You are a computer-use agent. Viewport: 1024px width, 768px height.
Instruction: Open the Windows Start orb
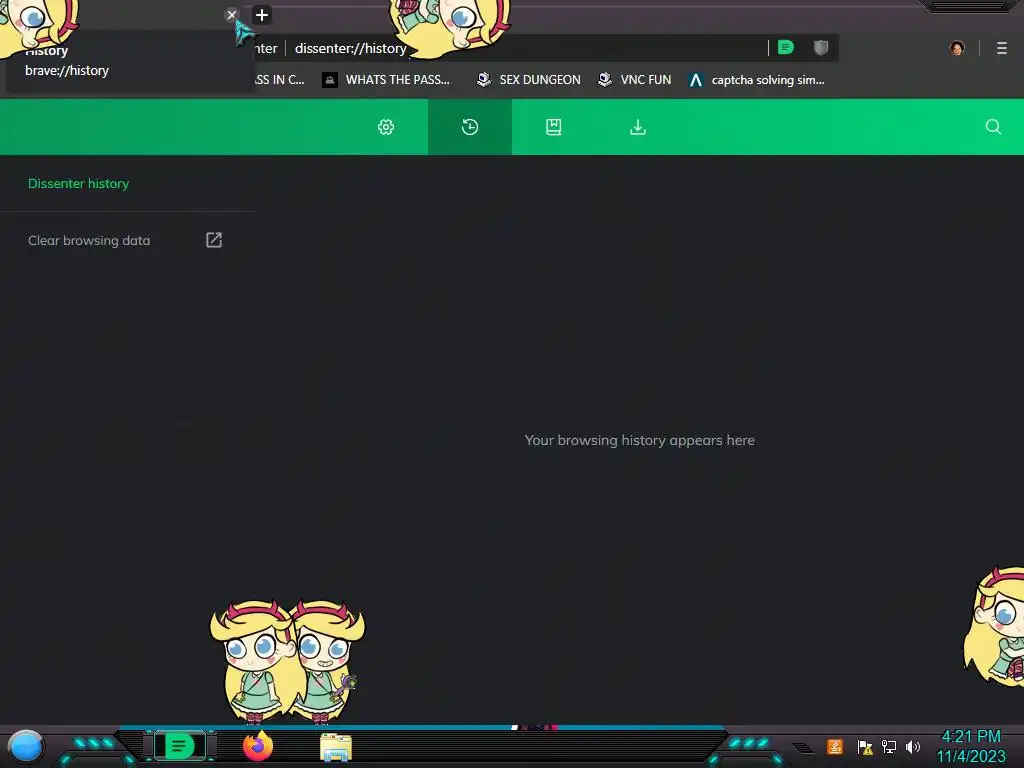click(26, 746)
